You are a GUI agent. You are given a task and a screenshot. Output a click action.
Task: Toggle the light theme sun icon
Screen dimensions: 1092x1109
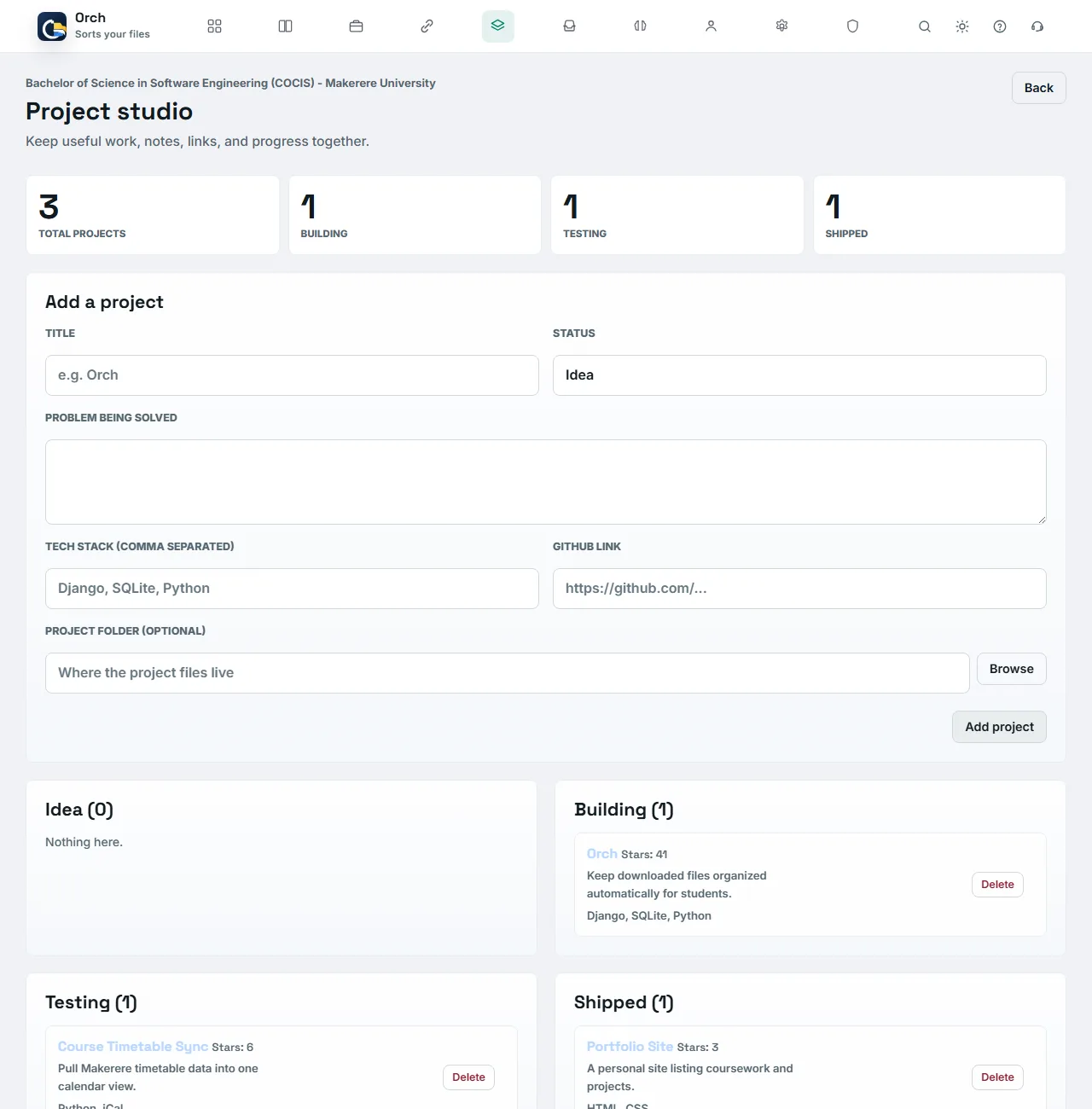point(962,26)
